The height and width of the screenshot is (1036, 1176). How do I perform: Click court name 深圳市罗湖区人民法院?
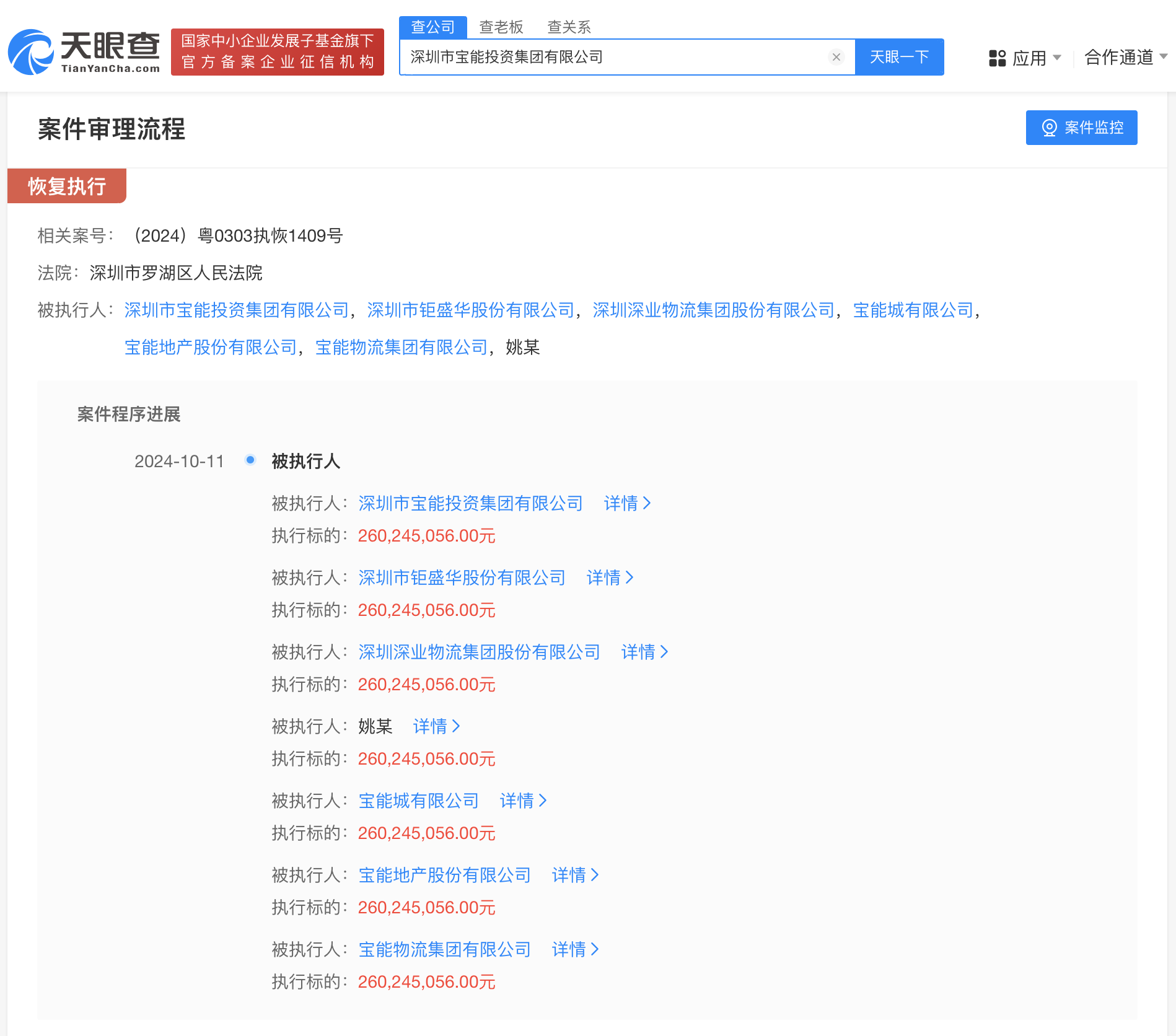176,273
